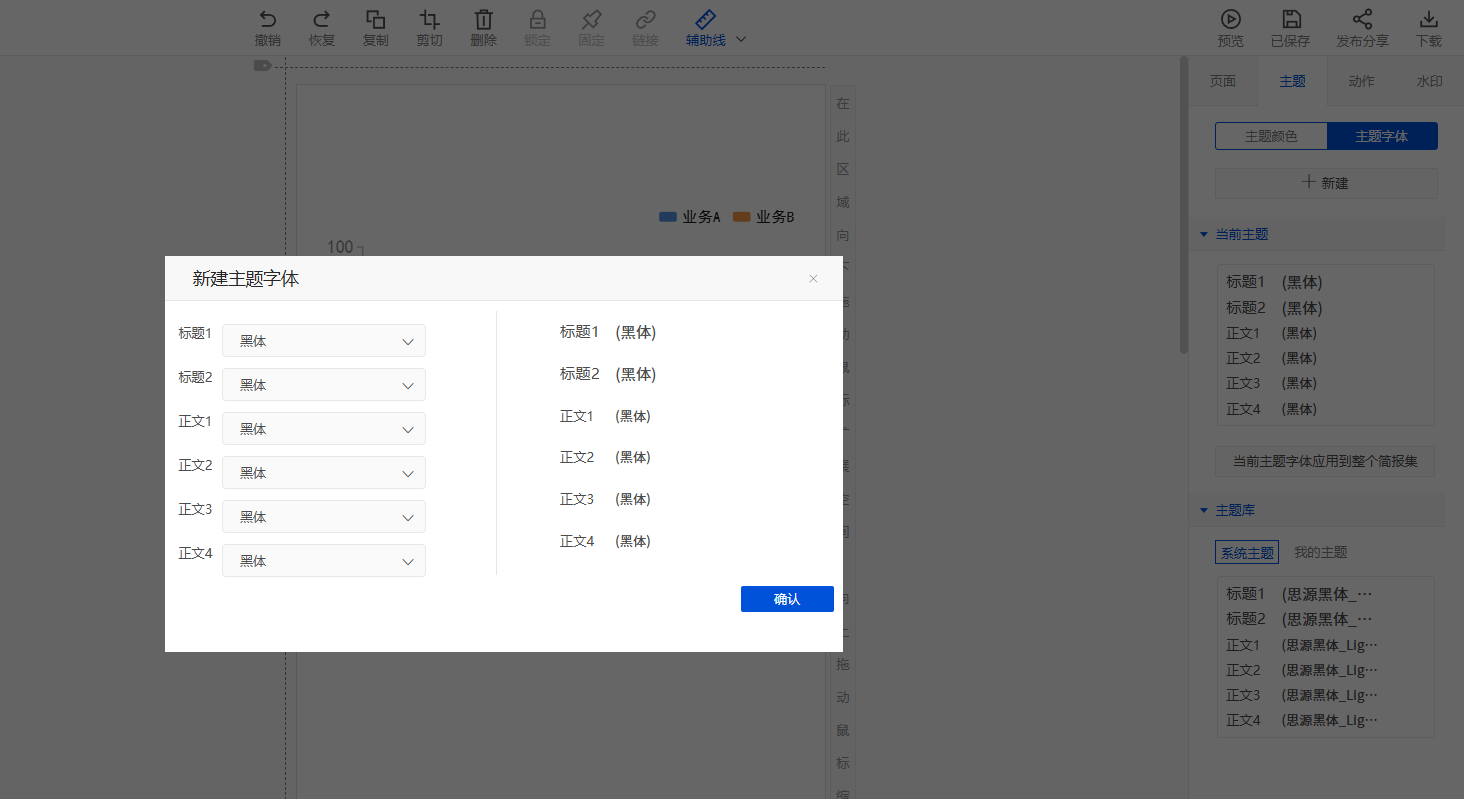Viewport: 1464px width, 799px height.
Task: Collapse the 当前主题 section
Action: [x=1204, y=234]
